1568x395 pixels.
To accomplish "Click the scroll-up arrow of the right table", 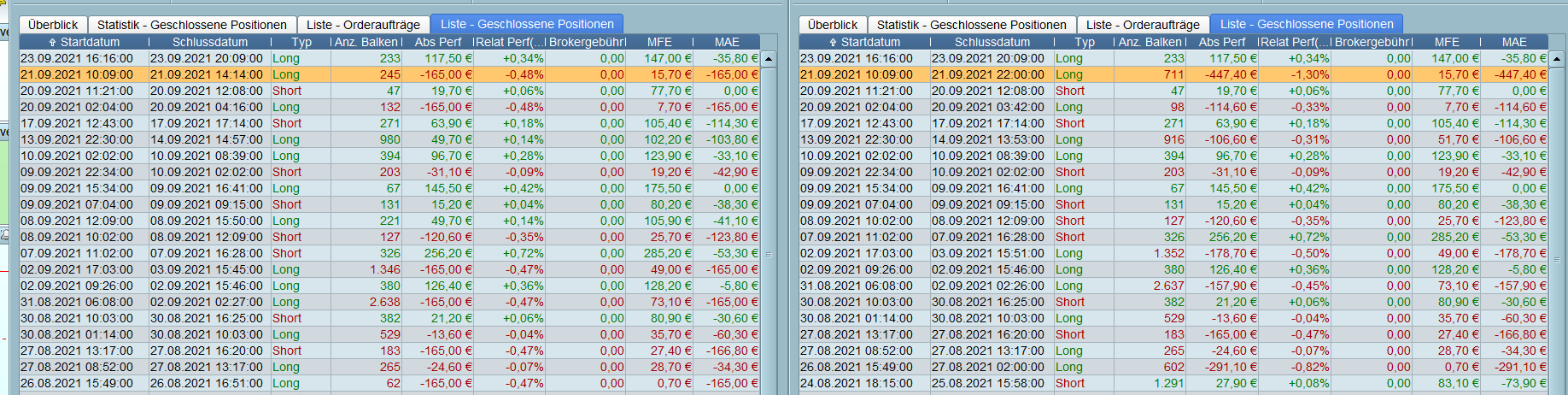I will 1556,59.
